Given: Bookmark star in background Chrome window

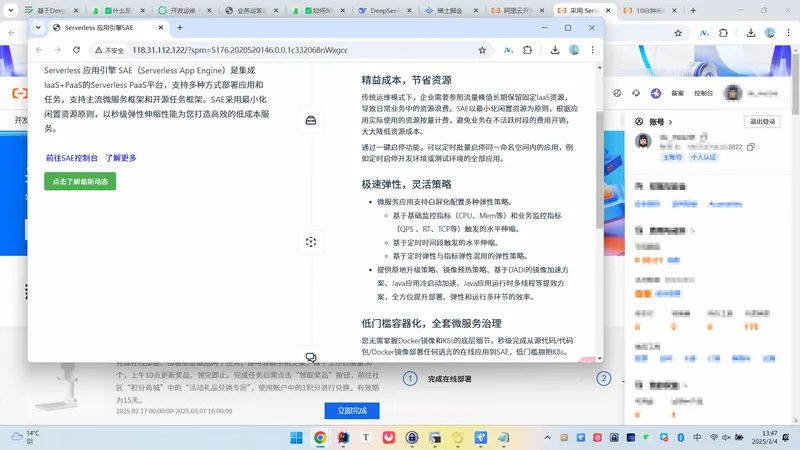Looking at the screenshot, I should click(x=678, y=33).
